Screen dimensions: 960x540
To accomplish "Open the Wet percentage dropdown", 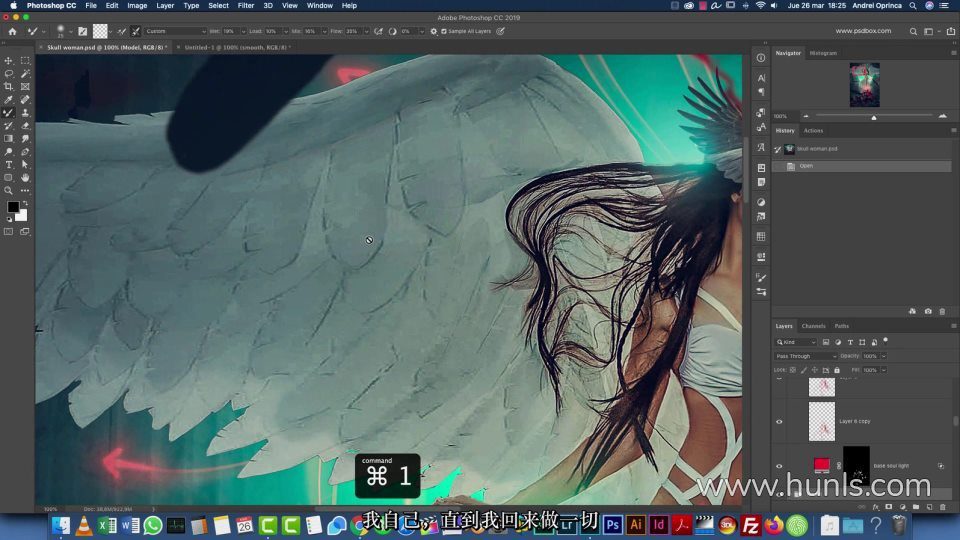I will coord(243,31).
